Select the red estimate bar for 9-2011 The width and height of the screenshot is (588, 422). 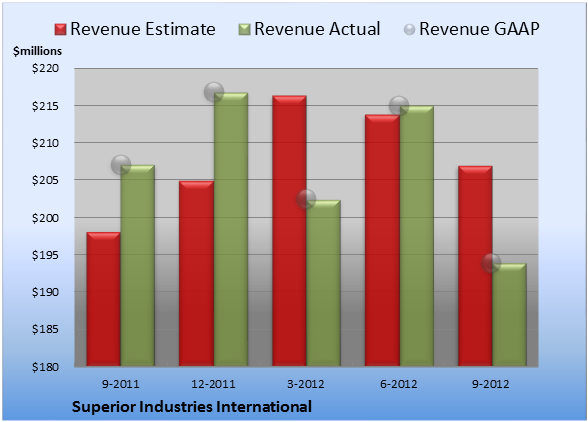[104, 299]
